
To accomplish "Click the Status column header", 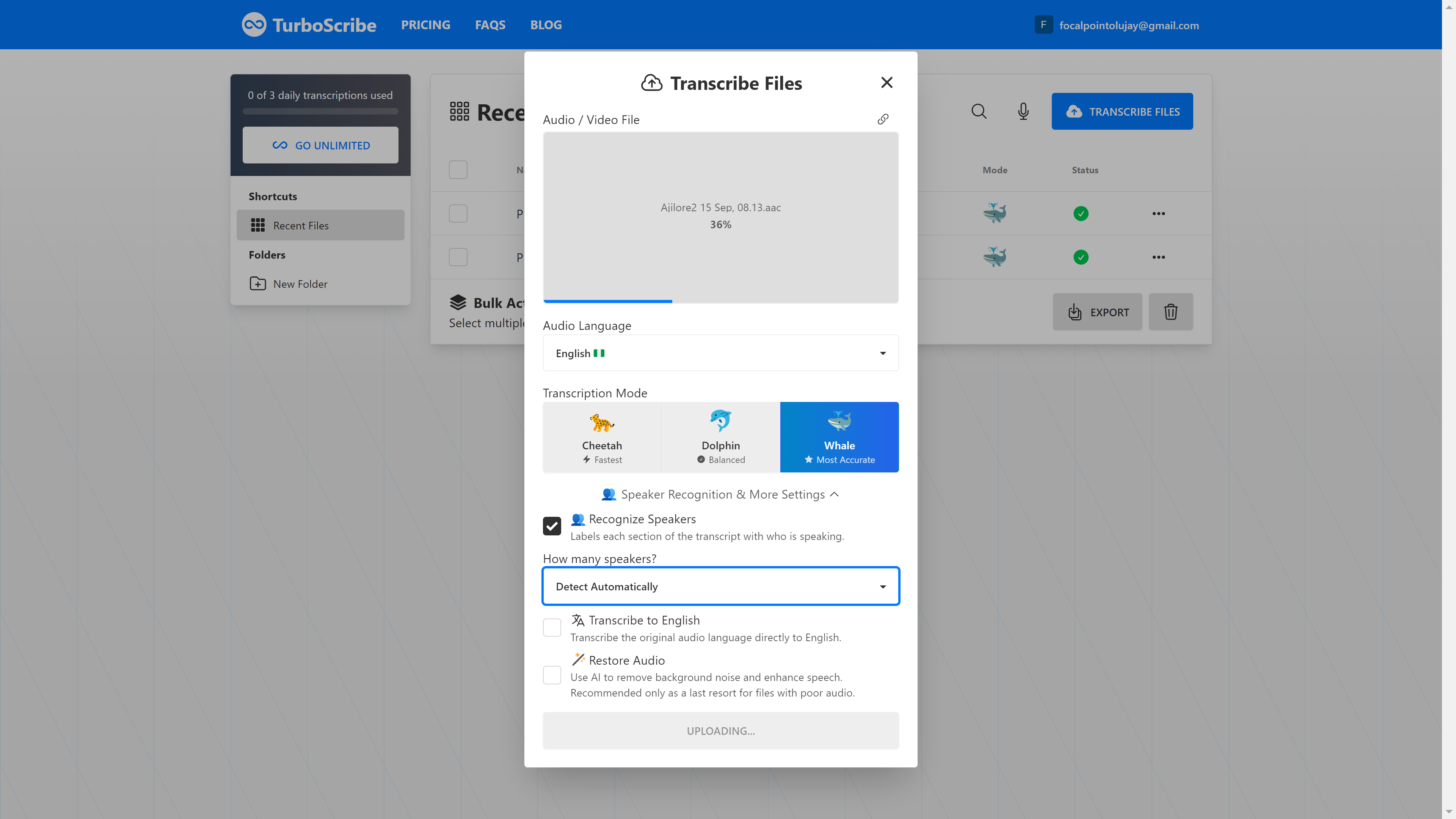I will coord(1085,170).
